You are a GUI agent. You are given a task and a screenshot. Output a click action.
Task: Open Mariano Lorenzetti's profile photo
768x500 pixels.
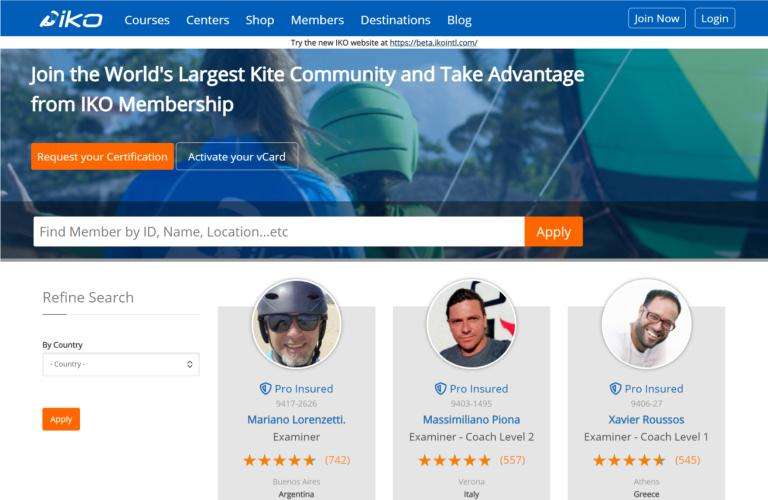tap(296, 324)
